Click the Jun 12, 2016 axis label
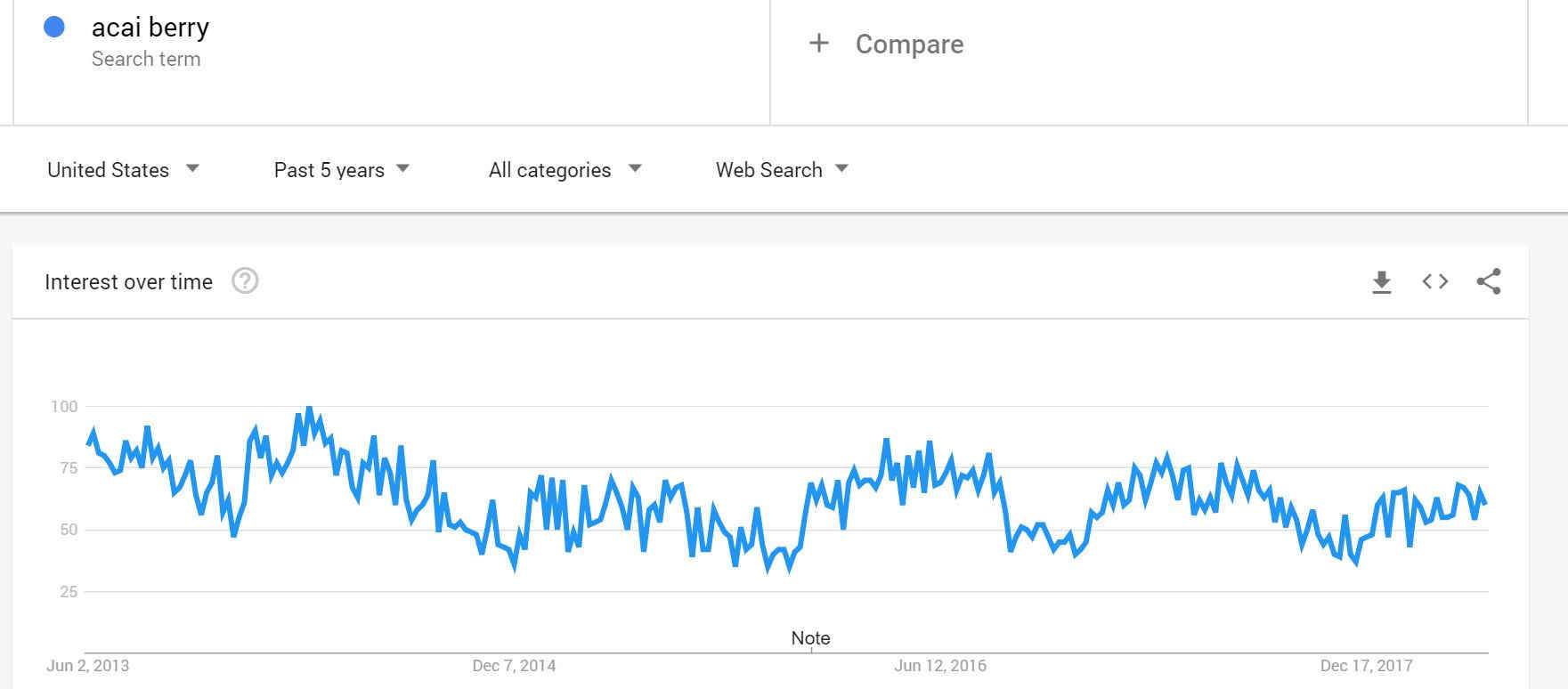The height and width of the screenshot is (689, 1568). click(940, 666)
